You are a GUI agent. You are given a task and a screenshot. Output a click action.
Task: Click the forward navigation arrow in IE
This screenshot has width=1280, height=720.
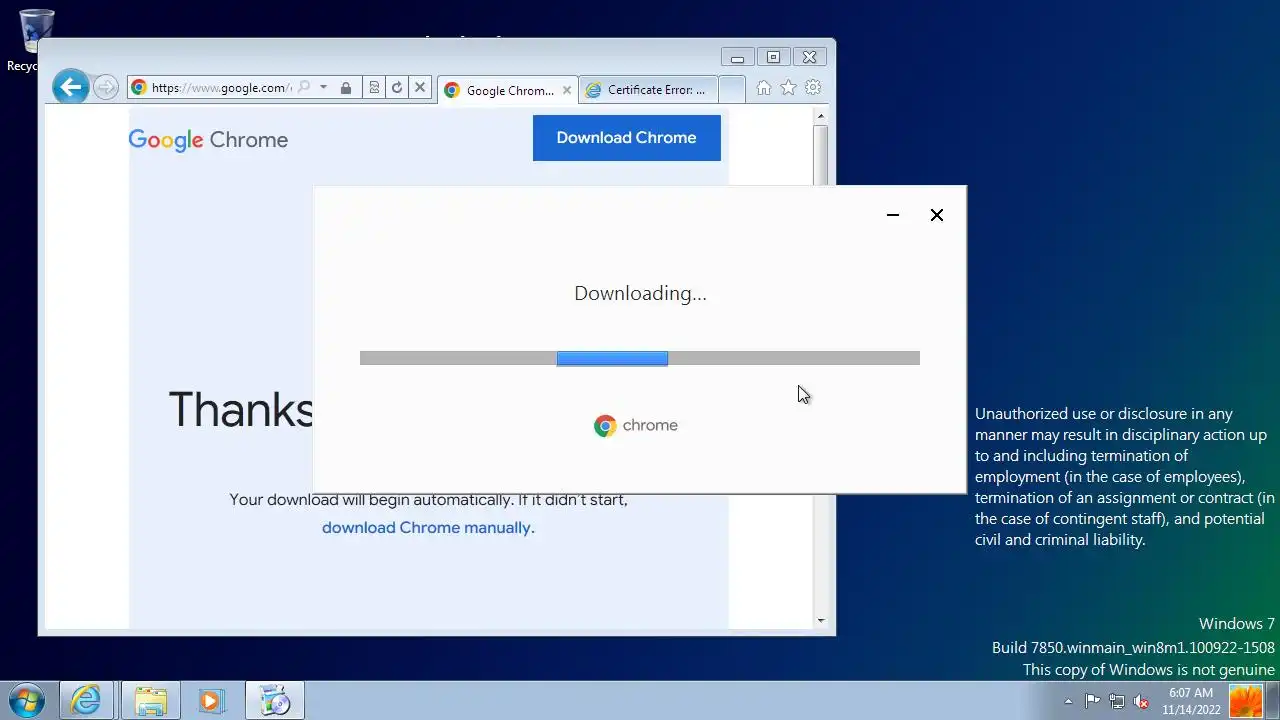tap(106, 88)
